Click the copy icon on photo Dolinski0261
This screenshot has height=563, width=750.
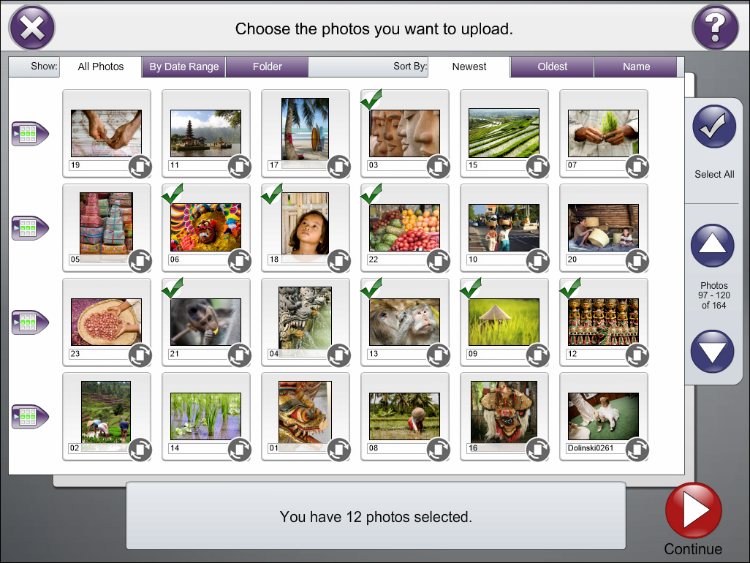point(637,450)
